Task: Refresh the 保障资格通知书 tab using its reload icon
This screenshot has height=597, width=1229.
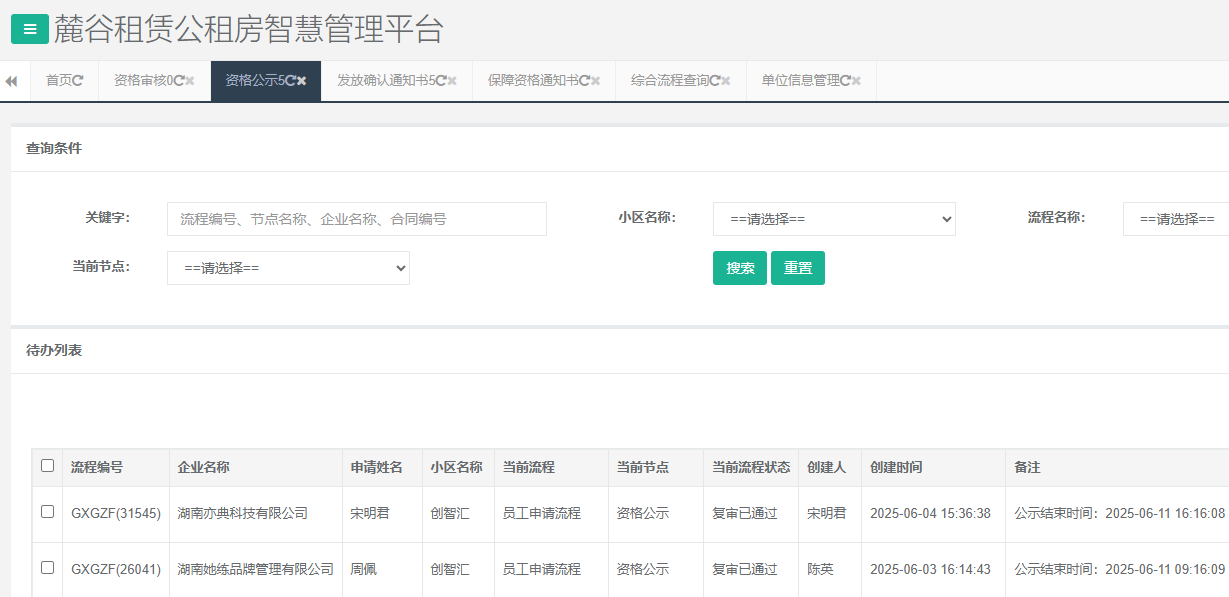Action: coord(584,81)
